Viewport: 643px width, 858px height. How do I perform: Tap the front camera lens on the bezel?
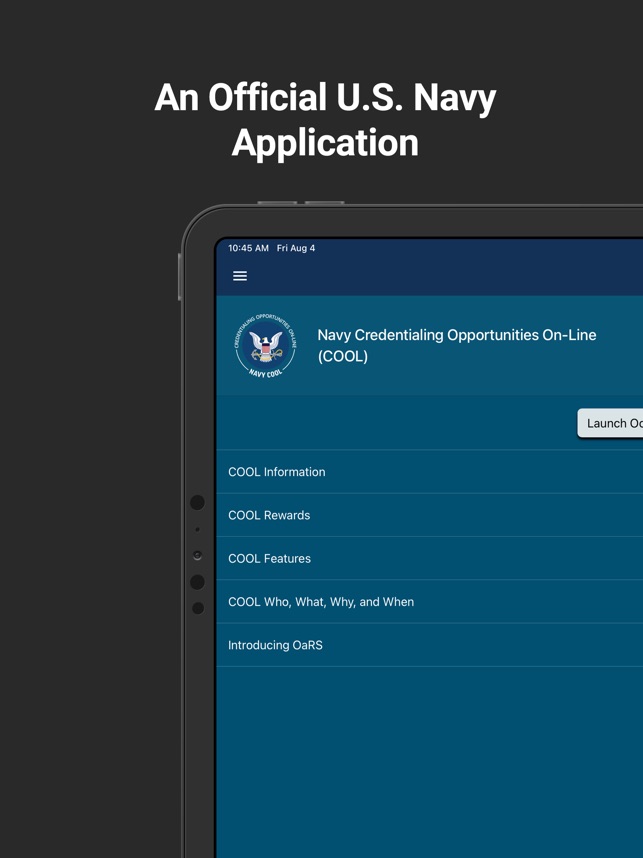(x=198, y=555)
